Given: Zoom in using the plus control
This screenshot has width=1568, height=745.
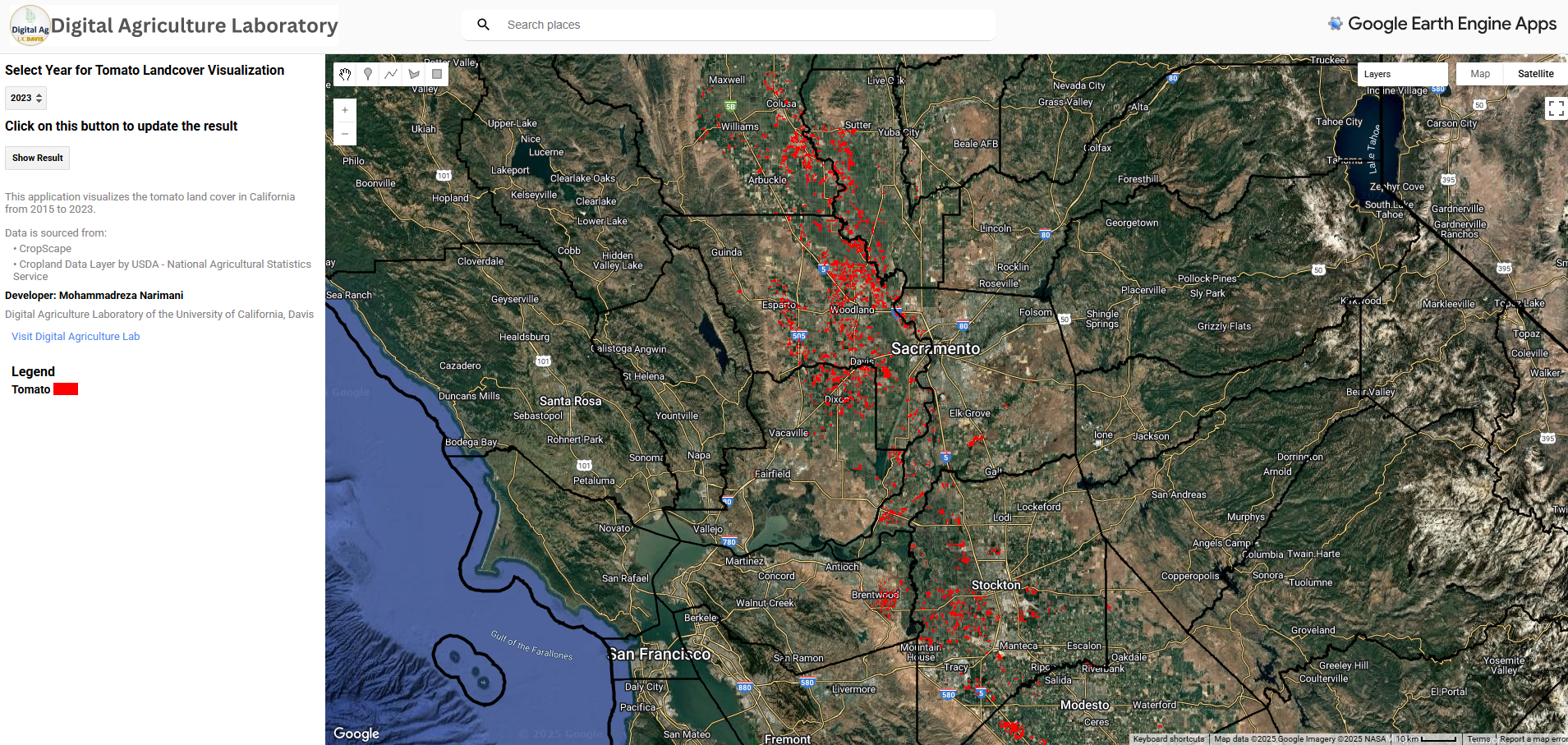Looking at the screenshot, I should coord(344,109).
